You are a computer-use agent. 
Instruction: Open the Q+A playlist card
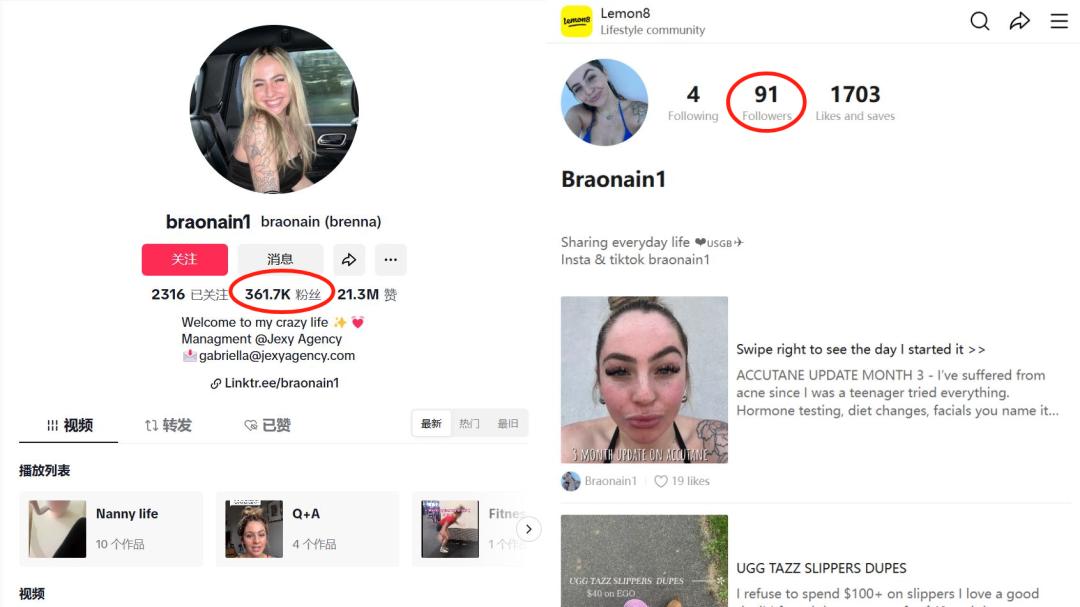tap(307, 529)
